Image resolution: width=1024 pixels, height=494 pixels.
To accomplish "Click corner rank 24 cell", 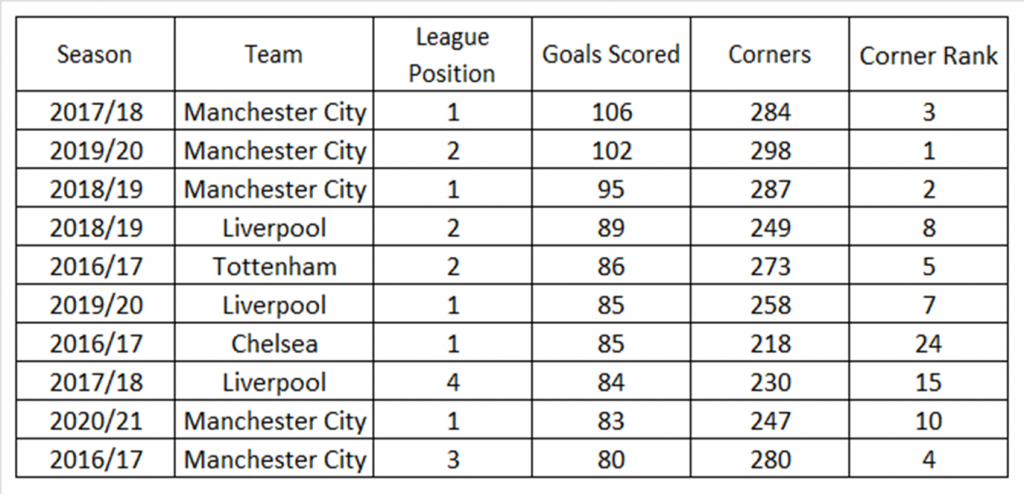I will 929,343.
